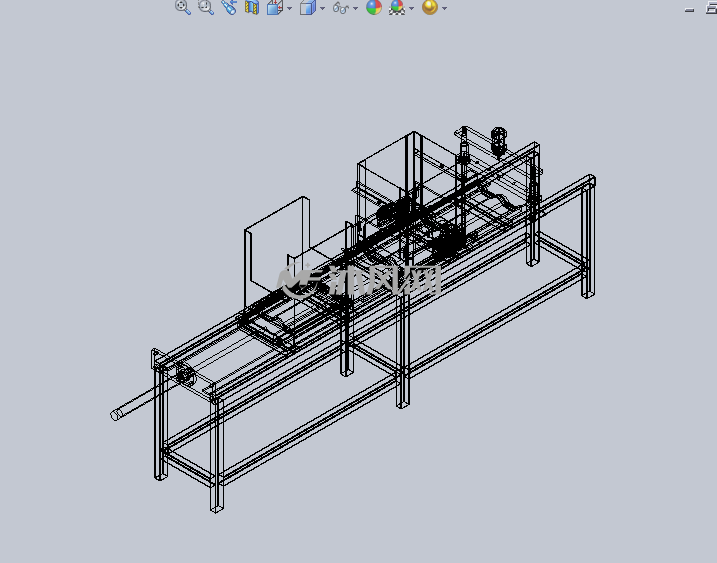Restore the document window
Viewport: 717px width, 563px height.
pyautogui.click(x=712, y=8)
